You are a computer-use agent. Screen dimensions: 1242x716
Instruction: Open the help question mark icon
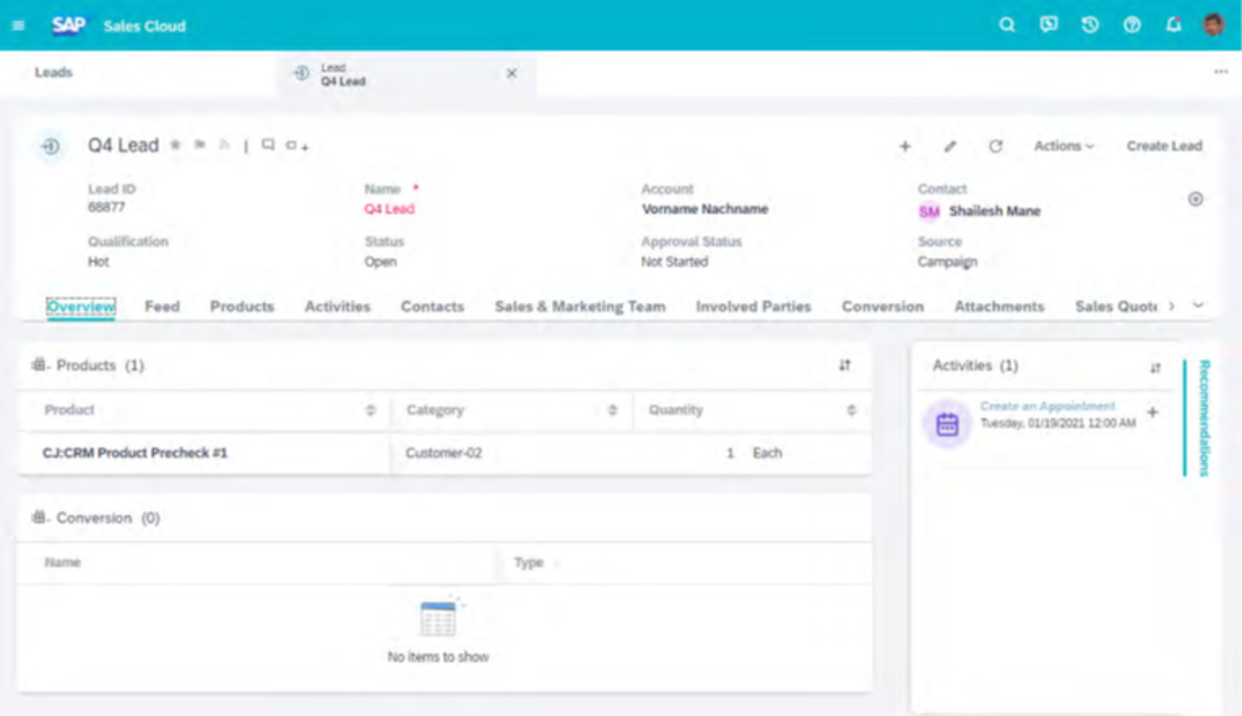(x=1132, y=25)
